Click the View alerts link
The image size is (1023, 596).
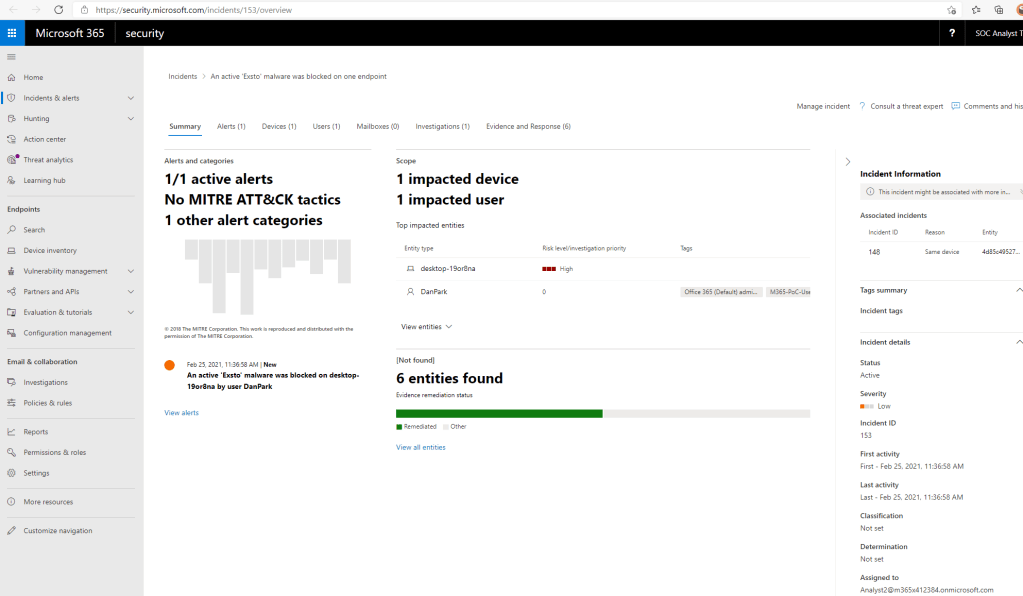181,412
